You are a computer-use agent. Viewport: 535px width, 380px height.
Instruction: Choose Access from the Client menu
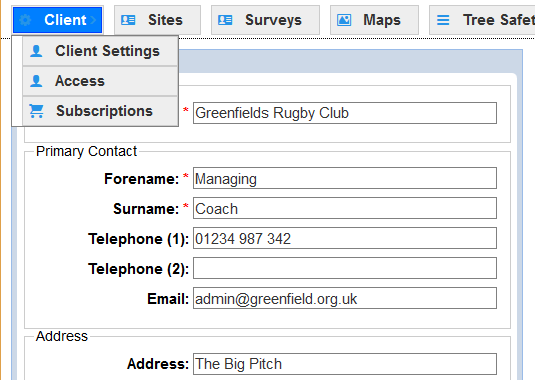tap(100, 81)
